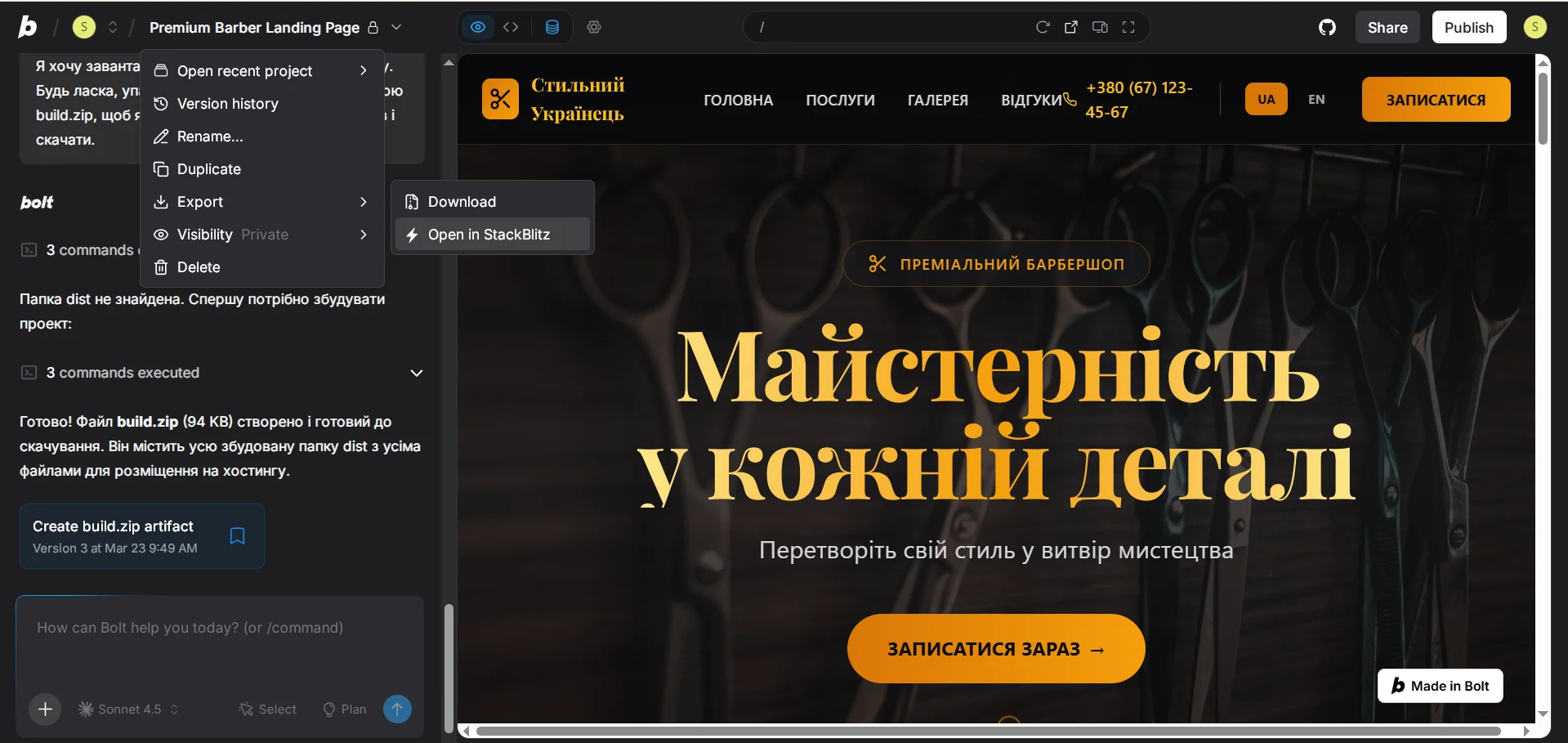Open the Database panel icon

[x=552, y=27]
